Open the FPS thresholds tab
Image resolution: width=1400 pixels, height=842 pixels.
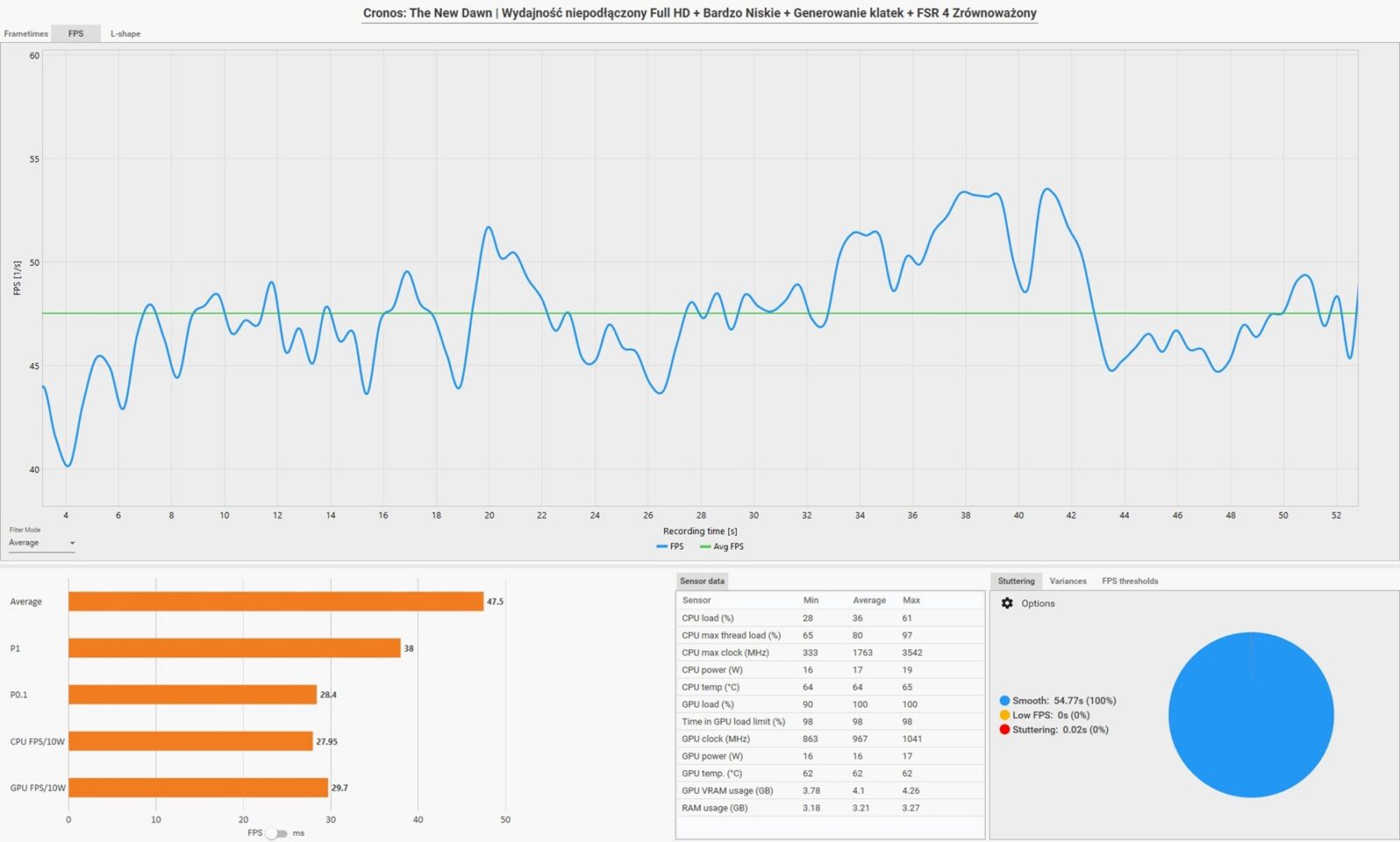pos(1130,581)
